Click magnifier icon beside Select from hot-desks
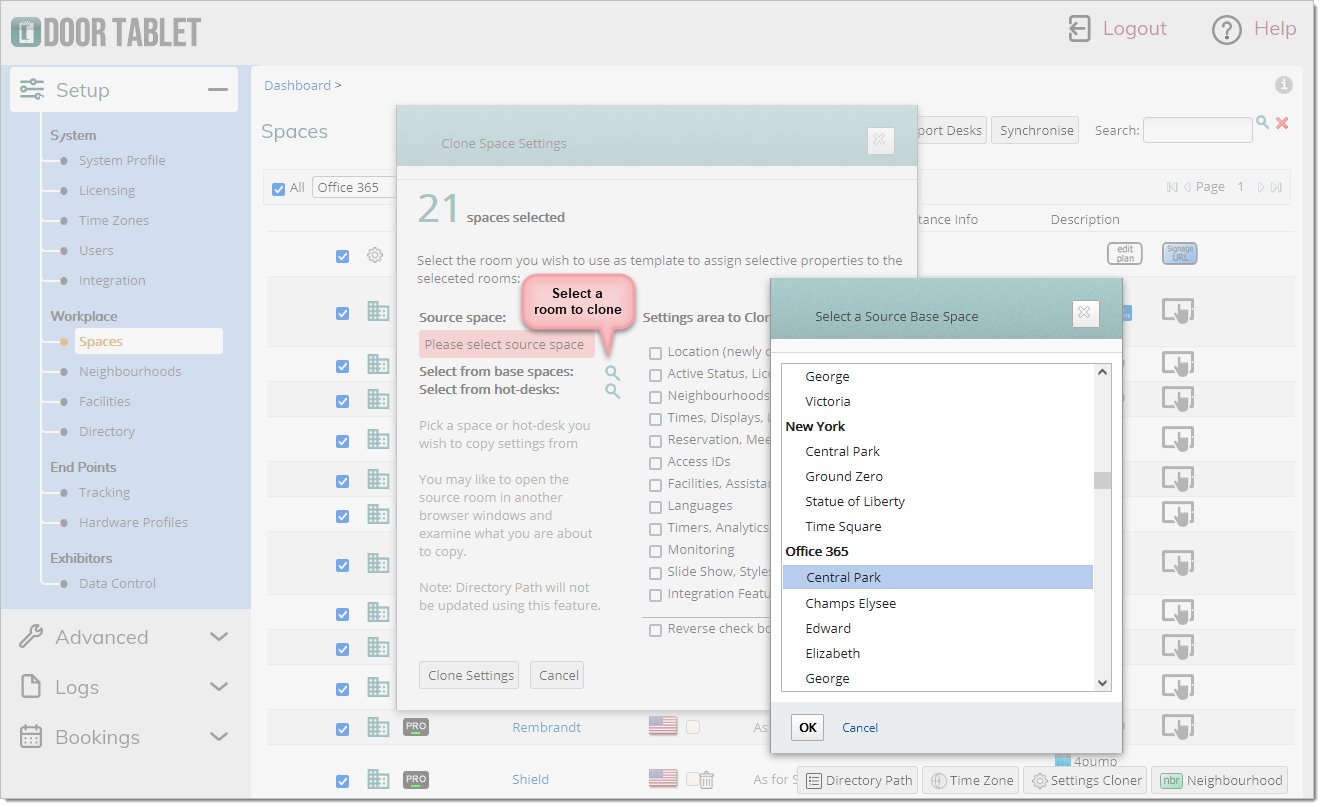 coord(612,391)
